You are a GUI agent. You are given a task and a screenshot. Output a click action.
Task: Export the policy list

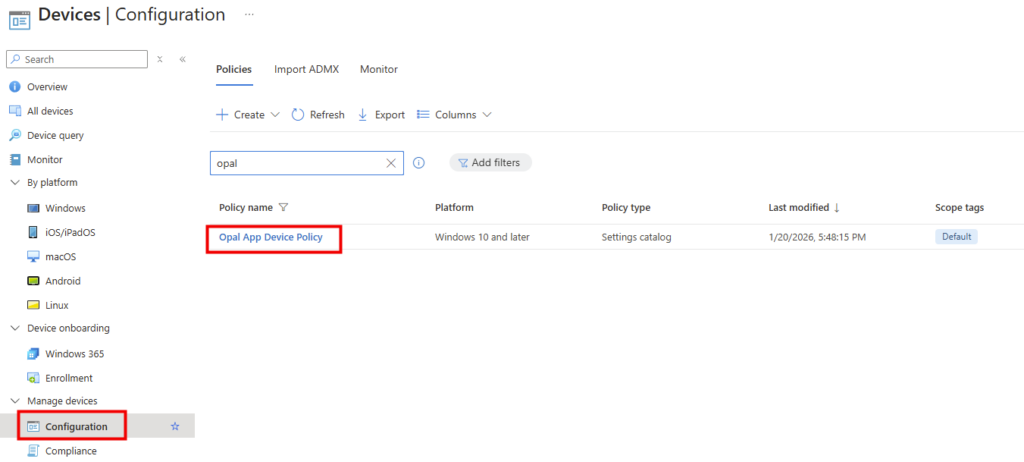point(381,115)
